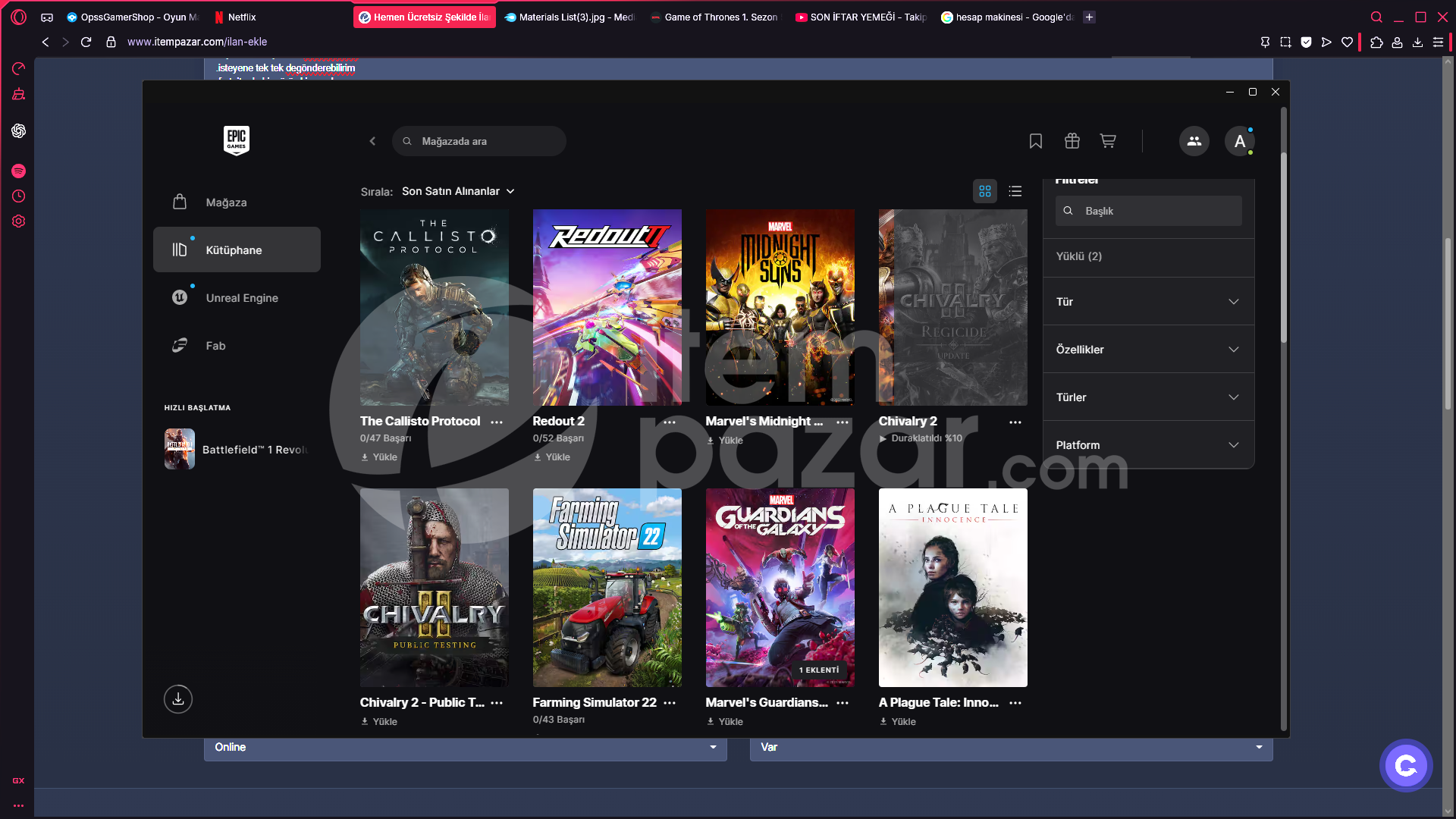Open options for The Callisto Protocol

[x=497, y=422]
